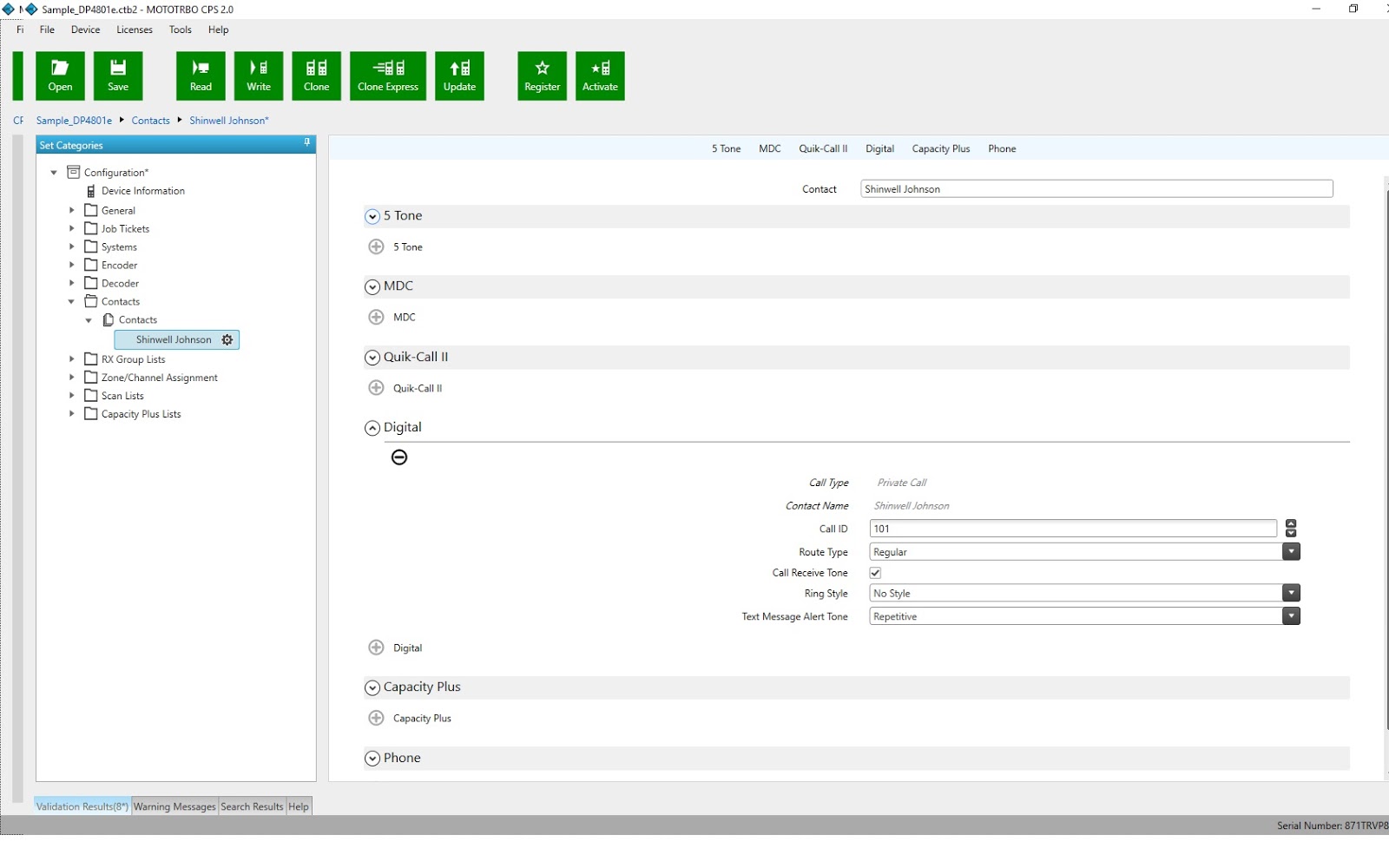Toggle the Digital section chevron
This screenshot has height=868, width=1389.
[x=372, y=428]
